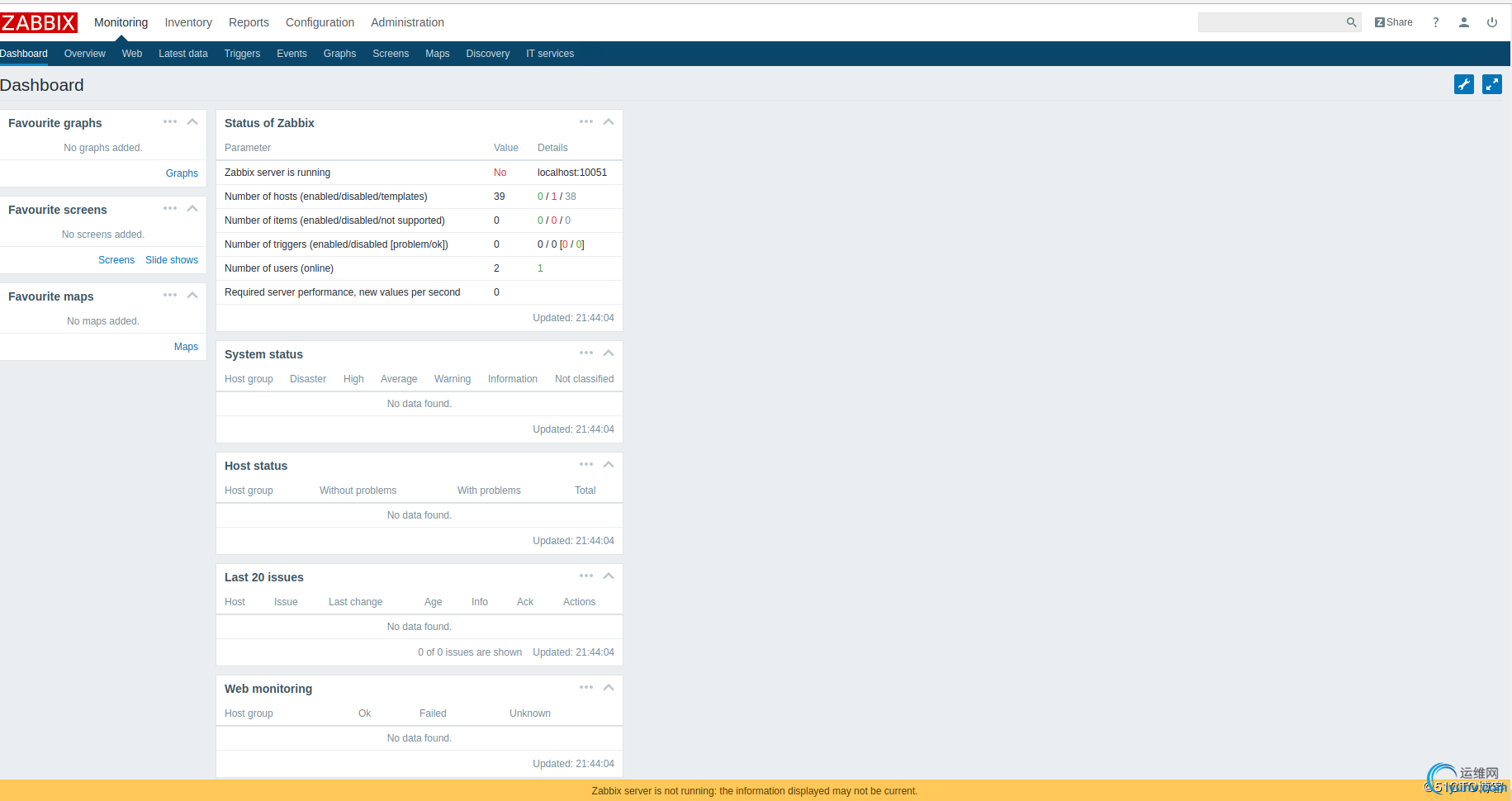Screen dimensions: 1512x801
Task: Collapse the Web monitoring widget
Action: pyautogui.click(x=609, y=688)
